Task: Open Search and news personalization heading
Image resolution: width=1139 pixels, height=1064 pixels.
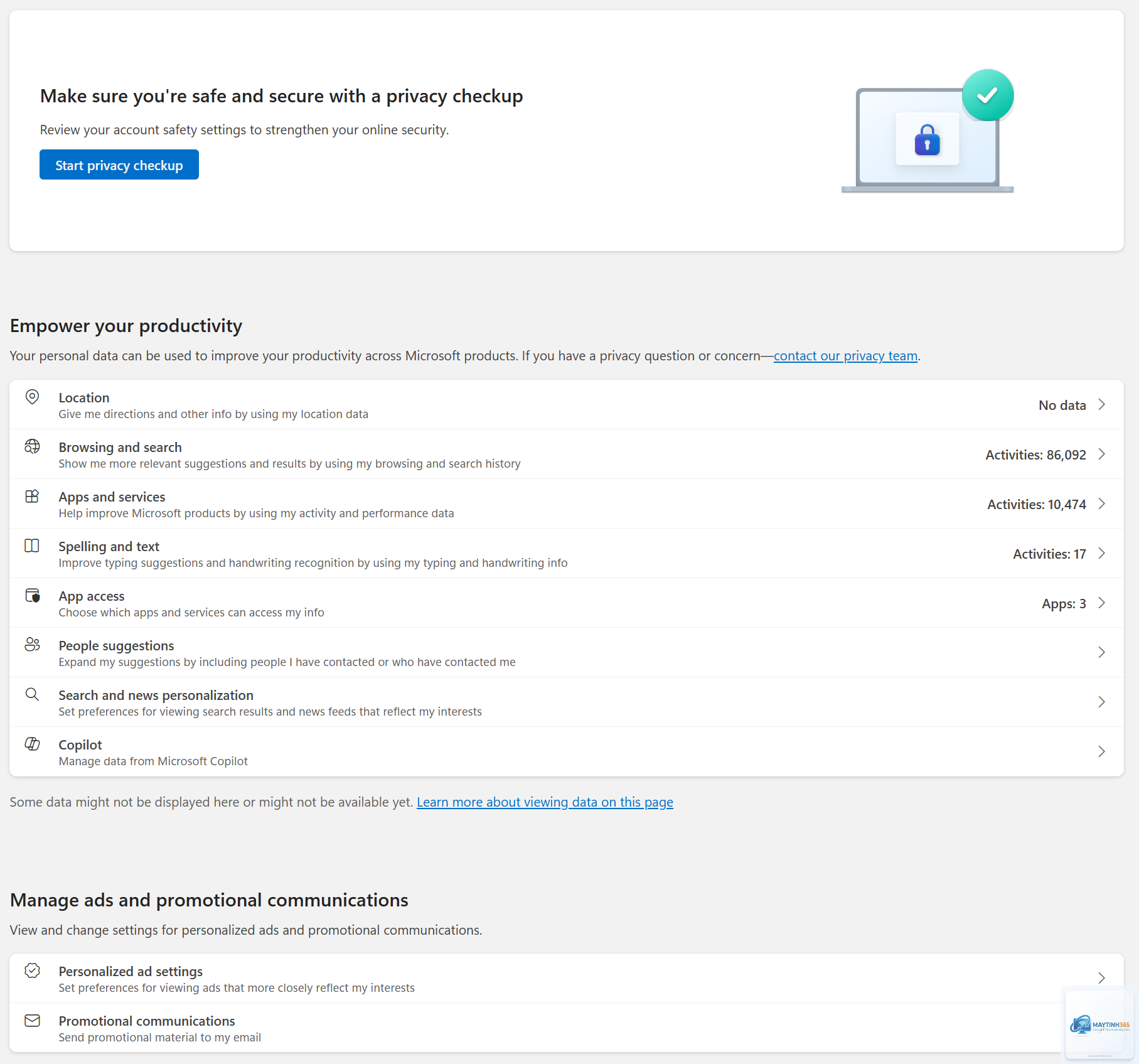Action: pyautogui.click(x=156, y=695)
